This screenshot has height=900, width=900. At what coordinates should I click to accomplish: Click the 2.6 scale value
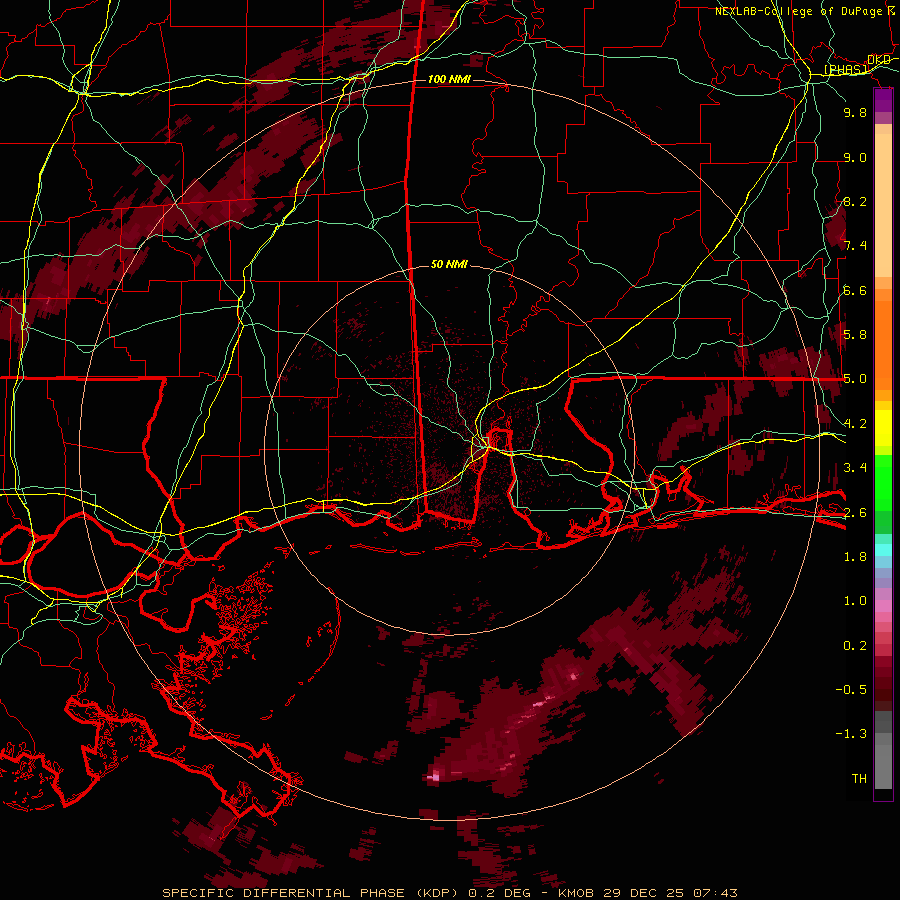[855, 512]
